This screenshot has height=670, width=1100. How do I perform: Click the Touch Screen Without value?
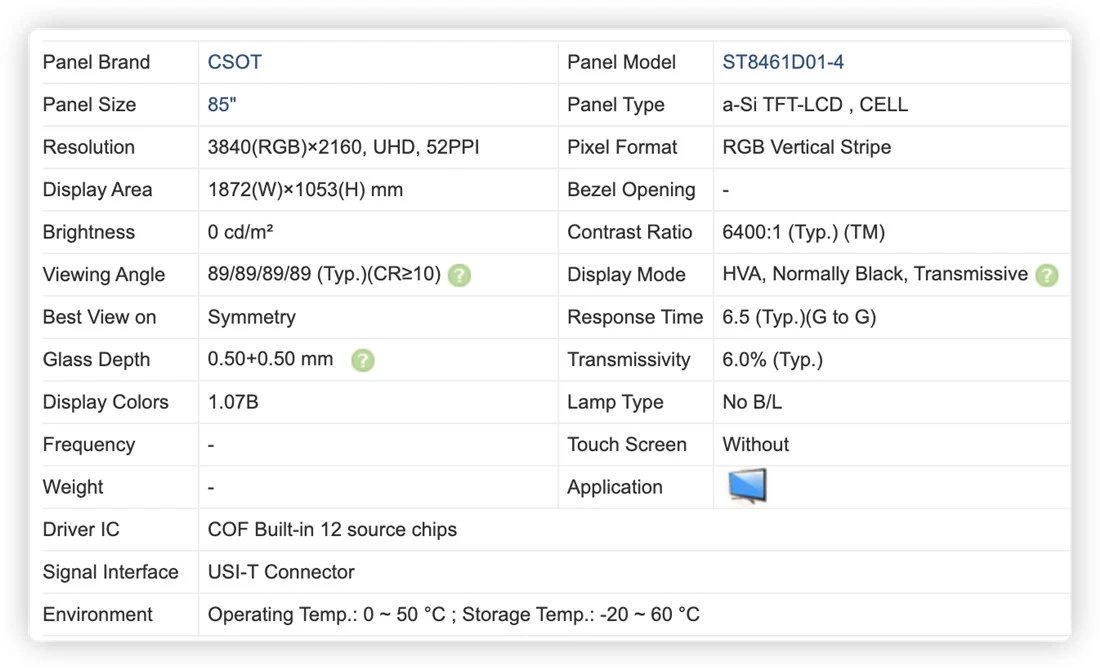(756, 445)
